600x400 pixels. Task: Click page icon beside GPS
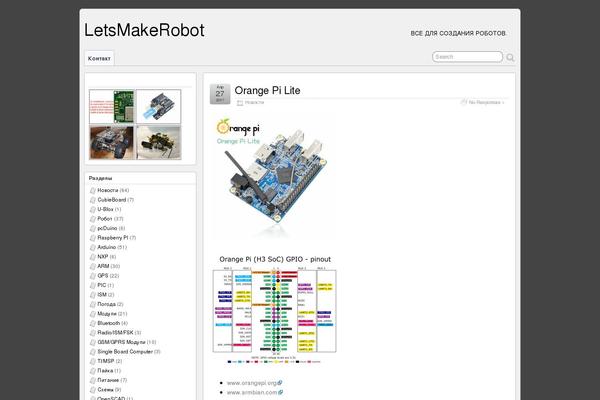pos(93,276)
